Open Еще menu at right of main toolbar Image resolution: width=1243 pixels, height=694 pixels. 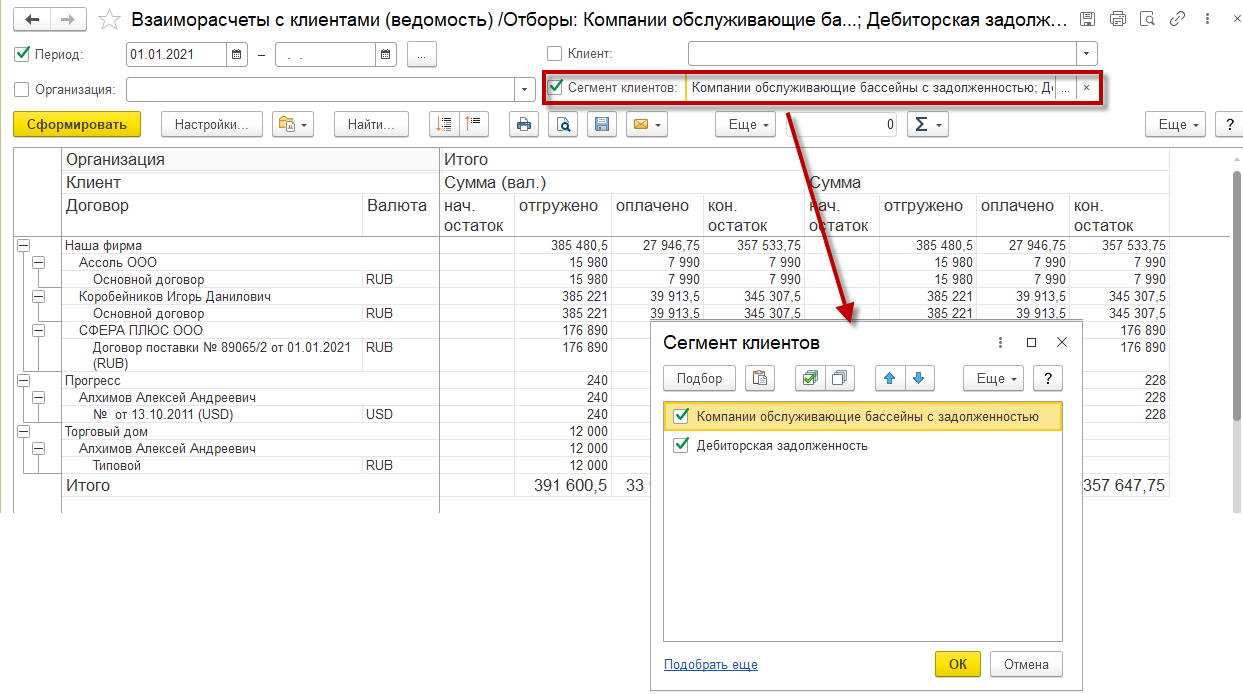point(1179,125)
